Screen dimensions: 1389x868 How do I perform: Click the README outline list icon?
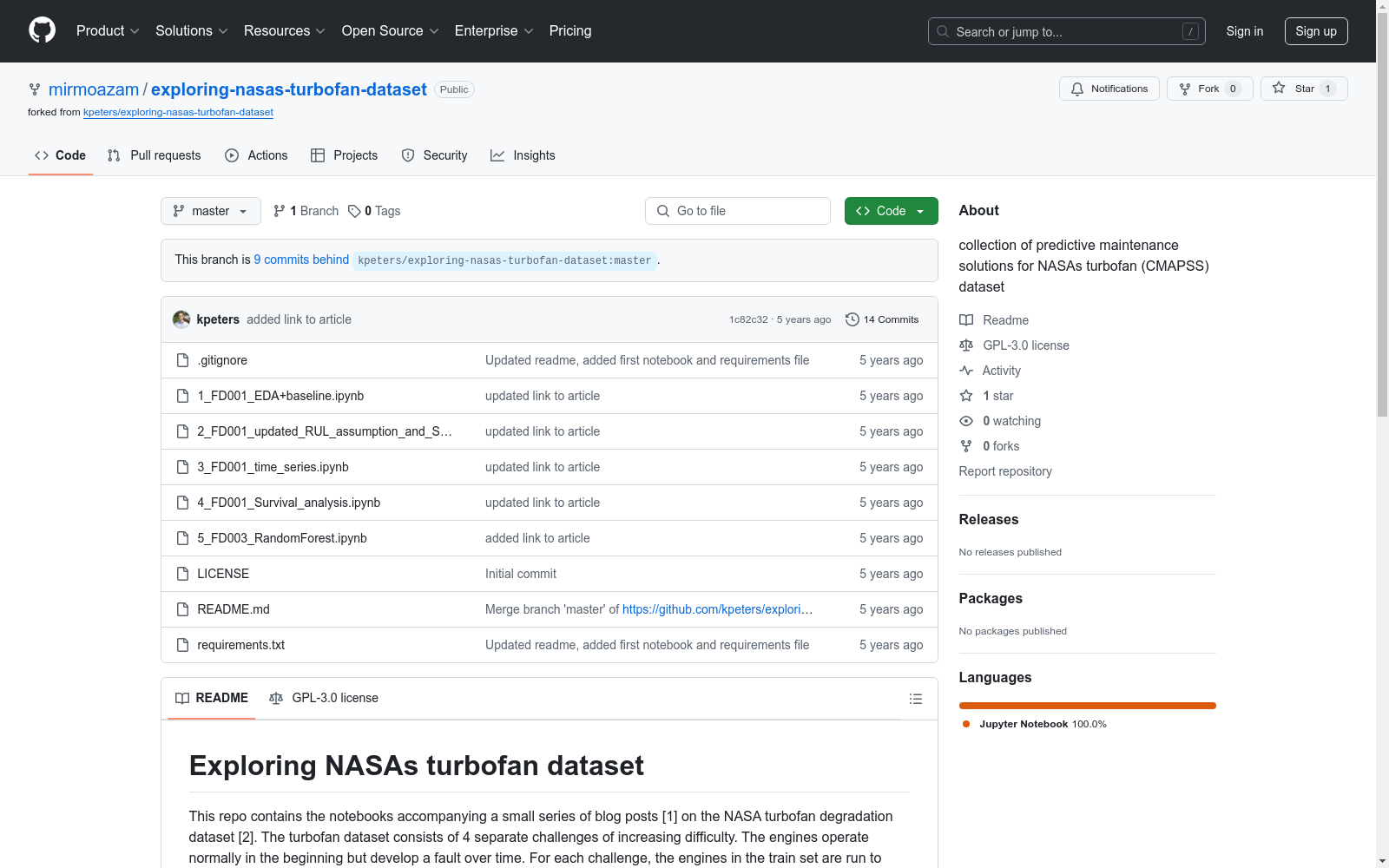915,699
